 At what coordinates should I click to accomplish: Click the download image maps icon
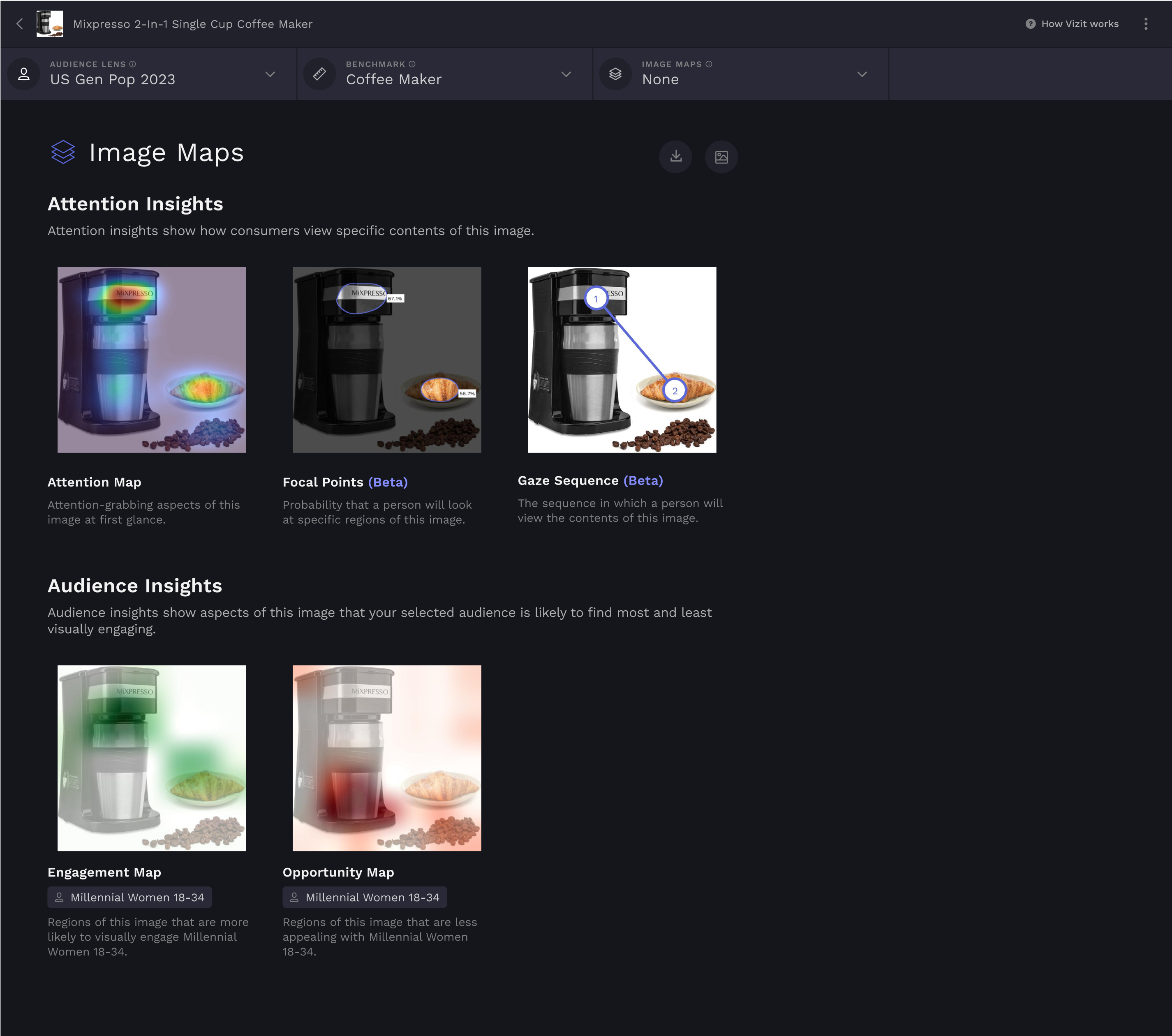pyautogui.click(x=675, y=157)
